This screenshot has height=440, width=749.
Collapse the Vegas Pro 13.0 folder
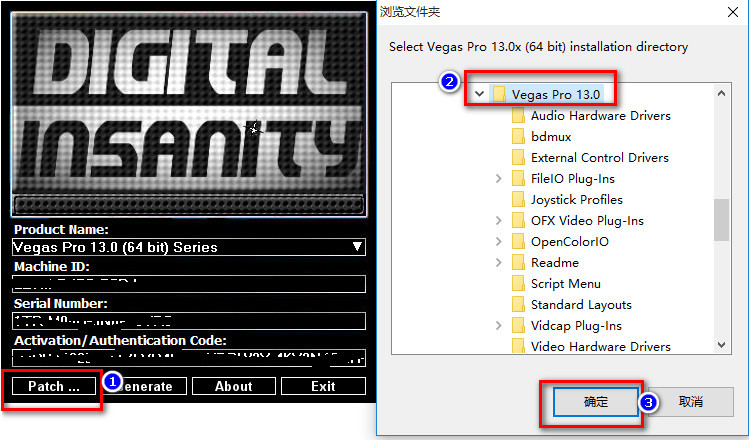[479, 94]
